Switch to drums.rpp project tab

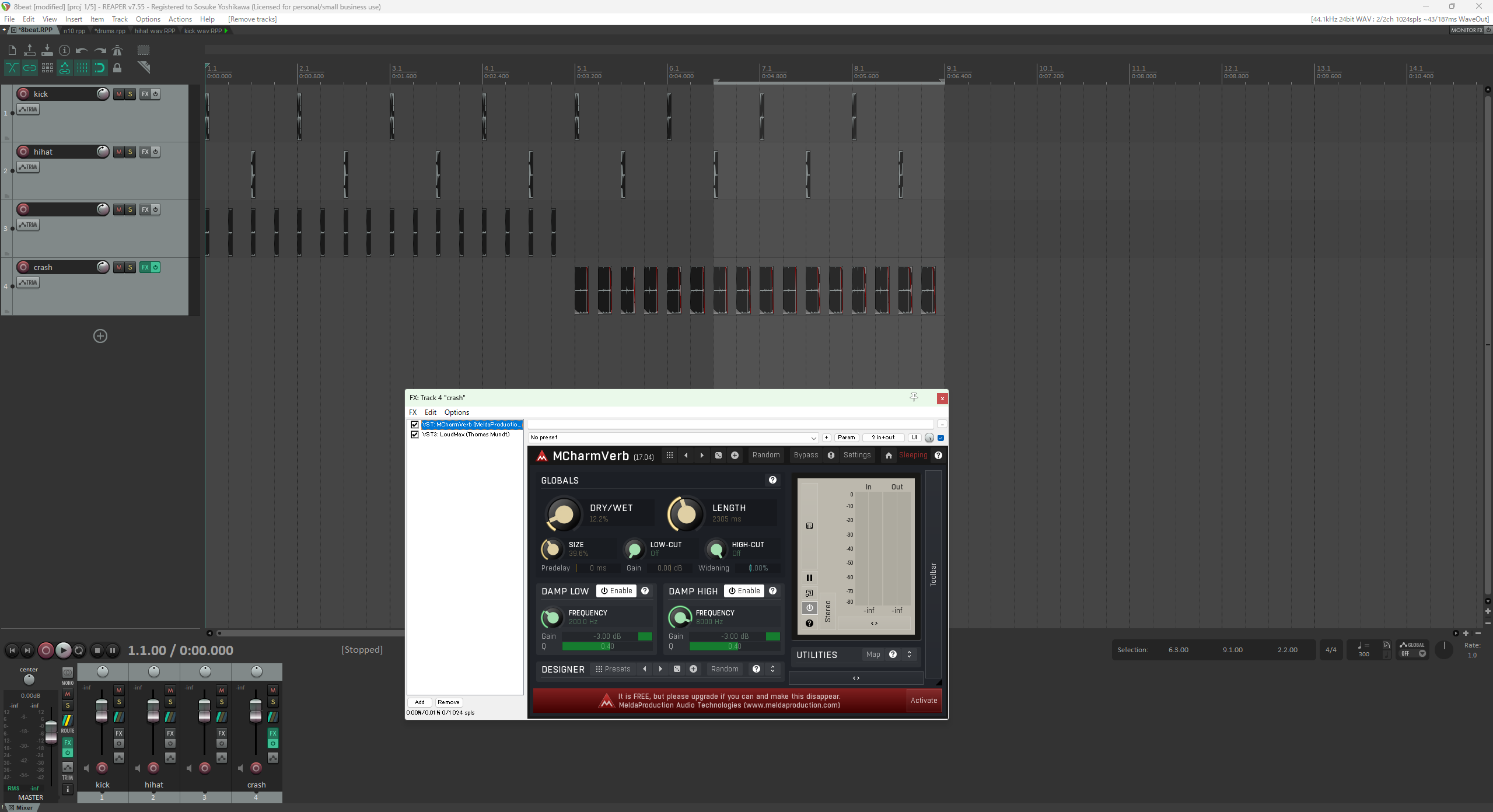click(x=110, y=31)
